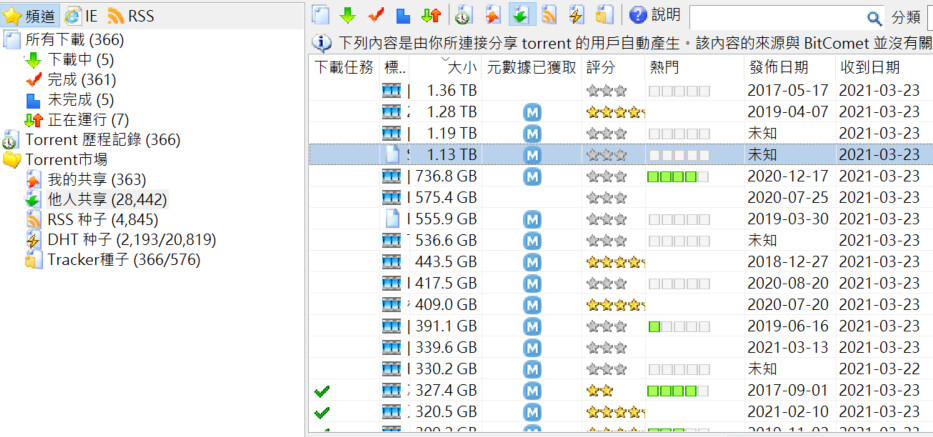Click the Torrent history clock toolbar icon

[463, 15]
